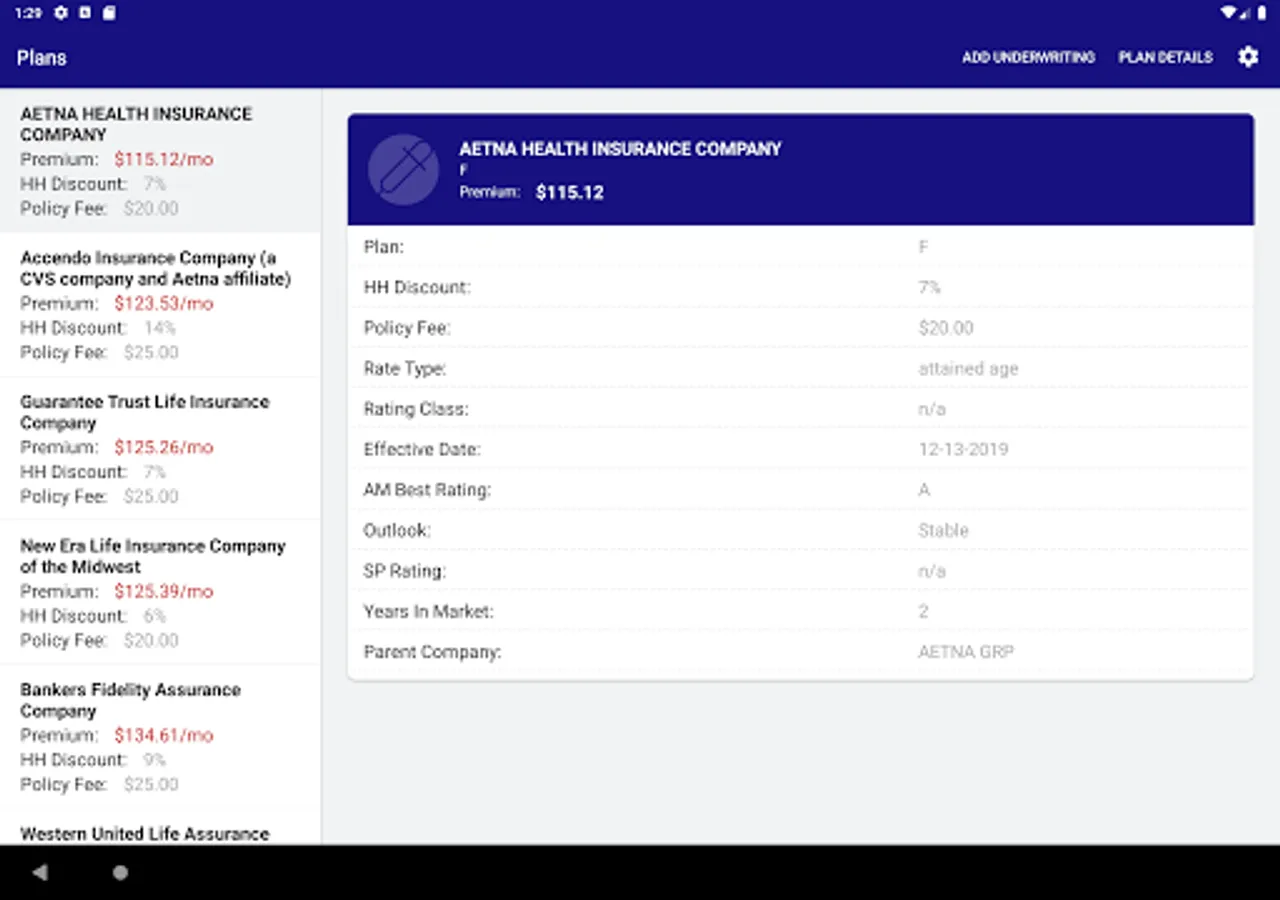Tap the Android home circle button
The height and width of the screenshot is (900, 1280).
(x=120, y=872)
